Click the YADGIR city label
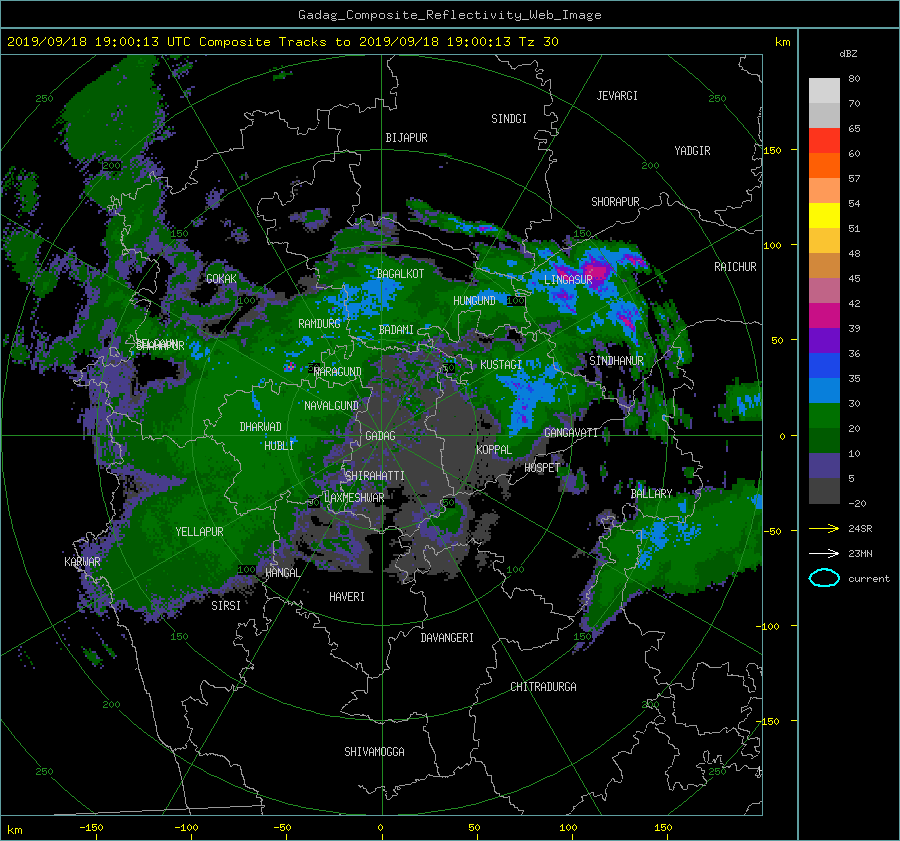Screen dimensions: 900x841 692,151
